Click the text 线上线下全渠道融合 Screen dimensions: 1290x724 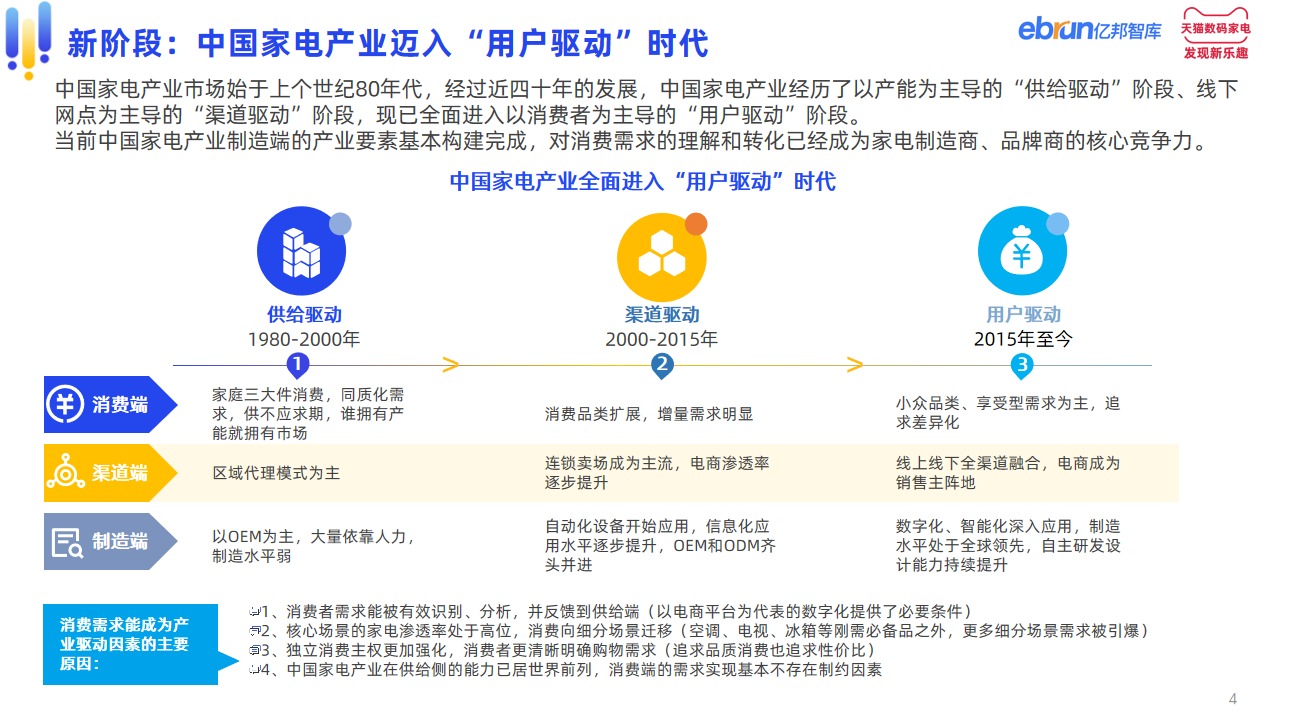tap(969, 464)
